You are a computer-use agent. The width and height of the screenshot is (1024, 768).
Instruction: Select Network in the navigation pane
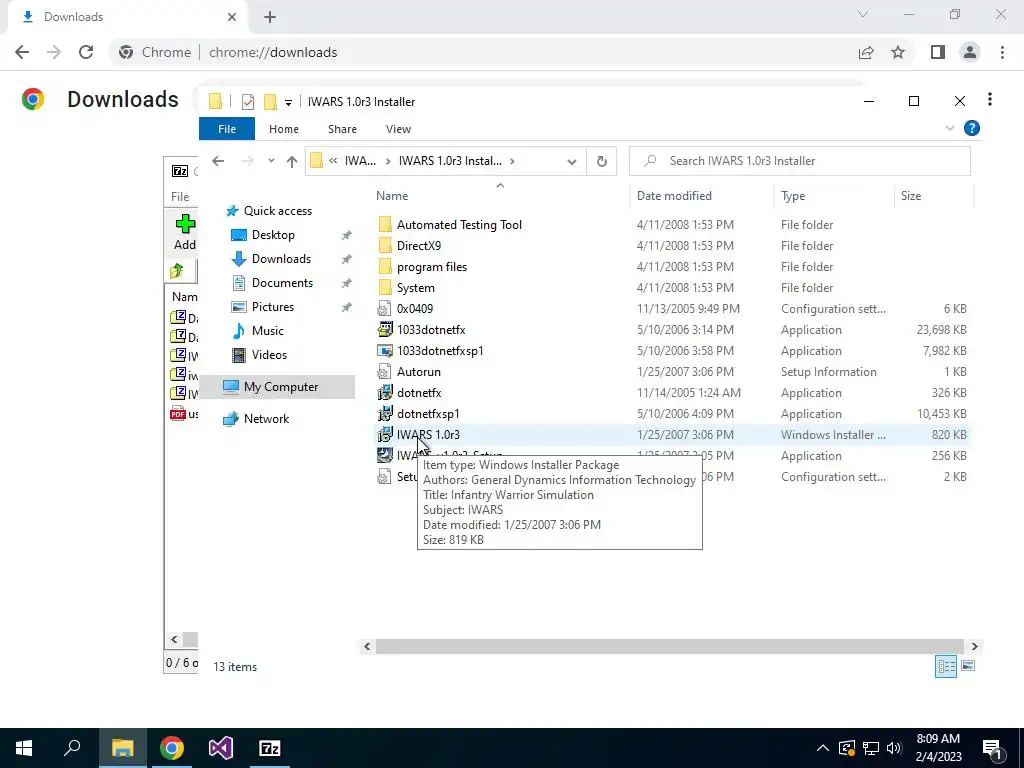(x=266, y=419)
